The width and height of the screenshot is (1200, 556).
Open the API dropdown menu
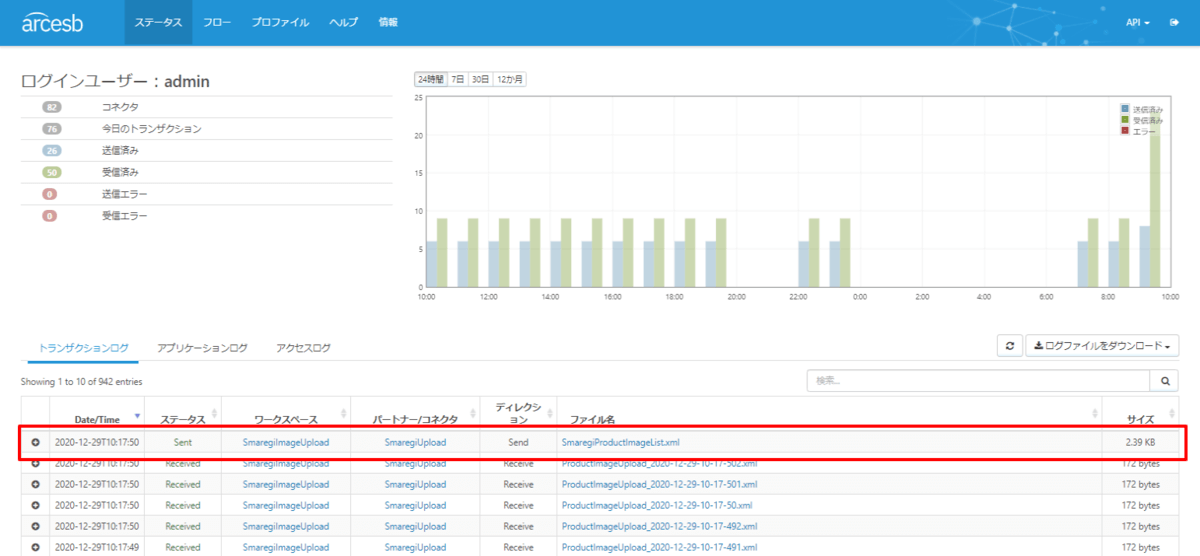pos(1137,22)
